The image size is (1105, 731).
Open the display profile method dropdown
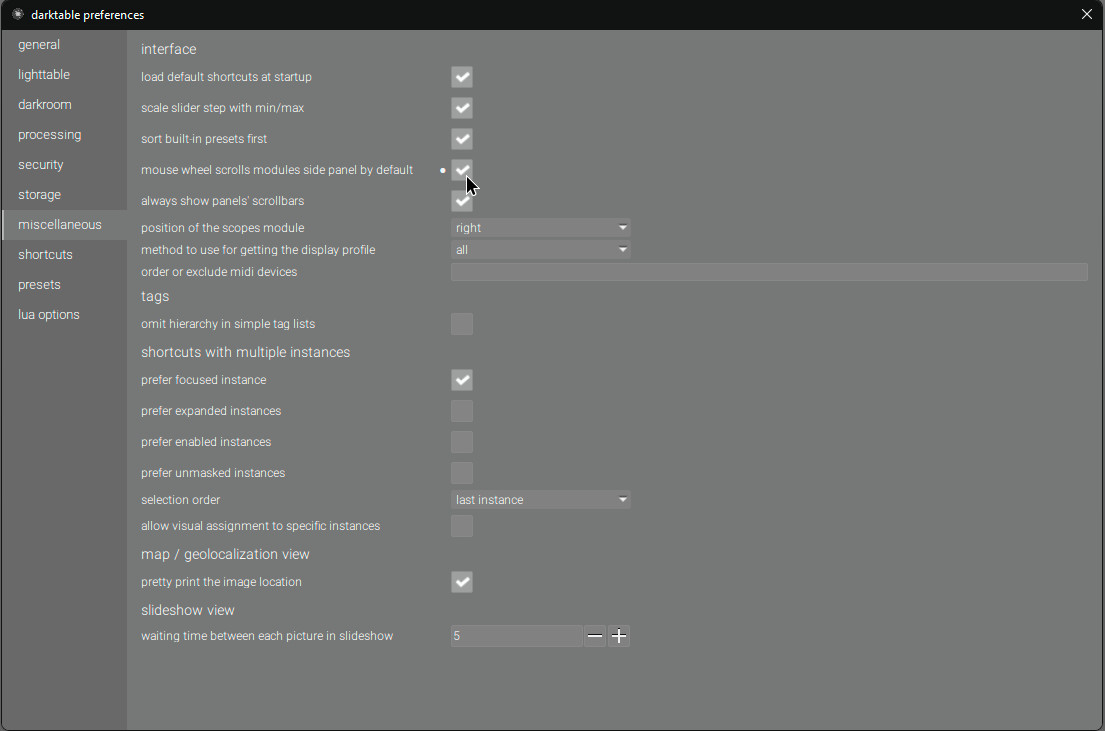[x=540, y=249]
